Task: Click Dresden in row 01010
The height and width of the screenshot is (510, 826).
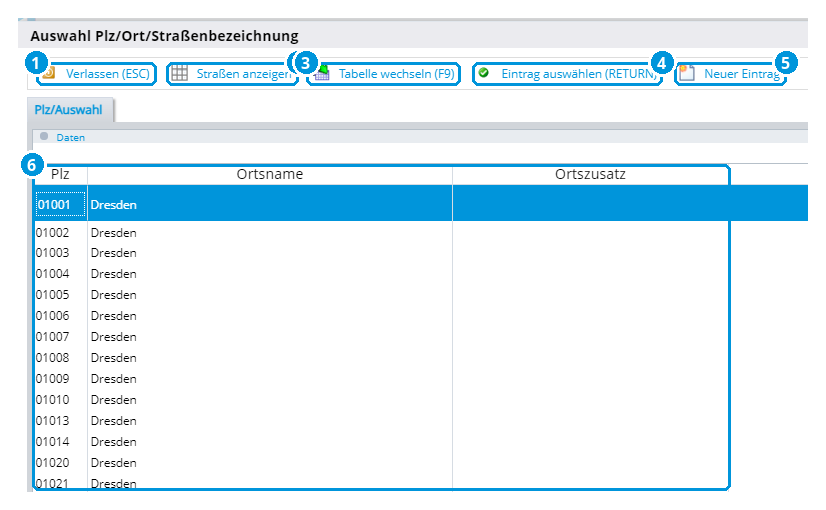Action: click(114, 400)
